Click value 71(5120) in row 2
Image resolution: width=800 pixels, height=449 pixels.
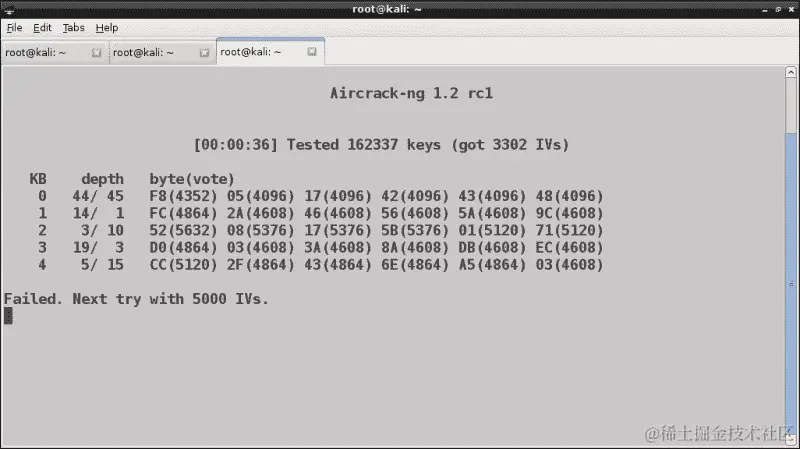click(x=569, y=231)
